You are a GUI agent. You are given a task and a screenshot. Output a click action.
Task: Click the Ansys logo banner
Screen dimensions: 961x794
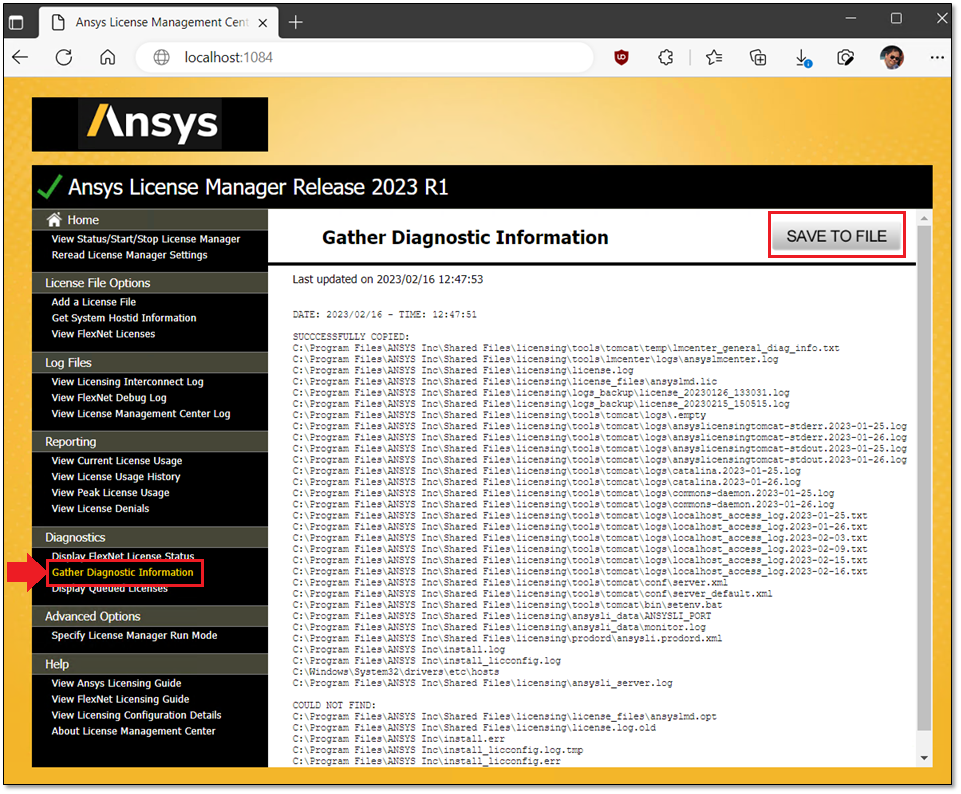[x=150, y=124]
